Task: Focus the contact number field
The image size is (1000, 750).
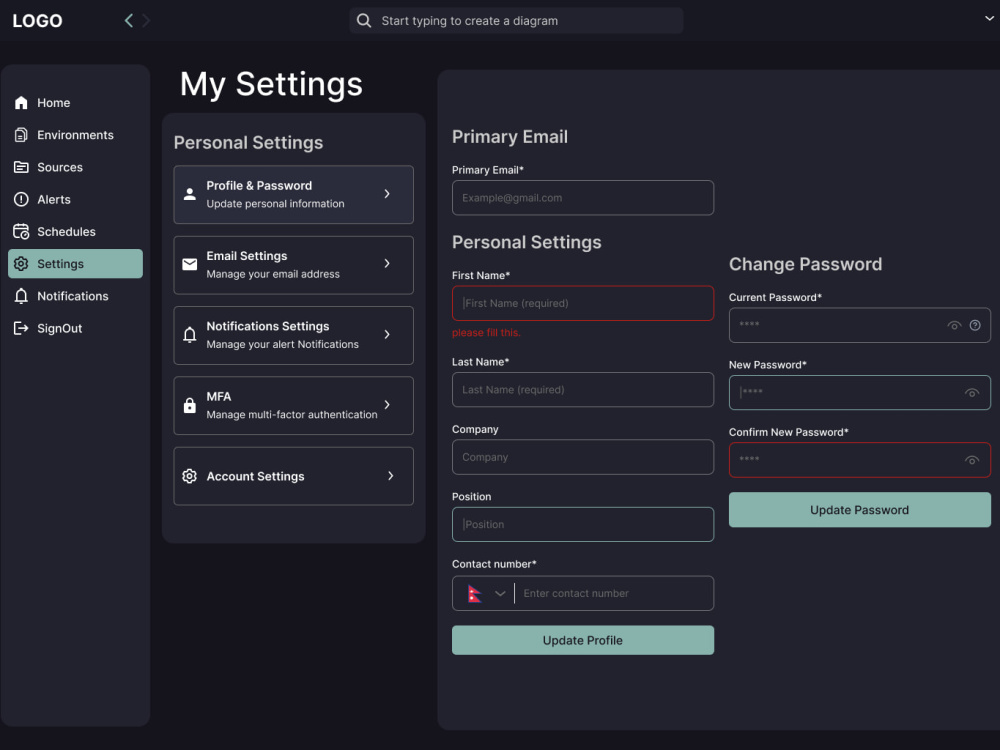Action: 614,593
